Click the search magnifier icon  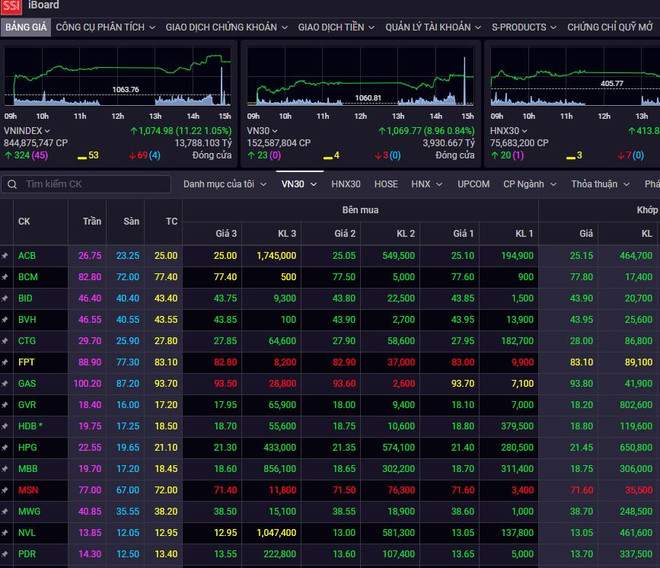(12, 184)
